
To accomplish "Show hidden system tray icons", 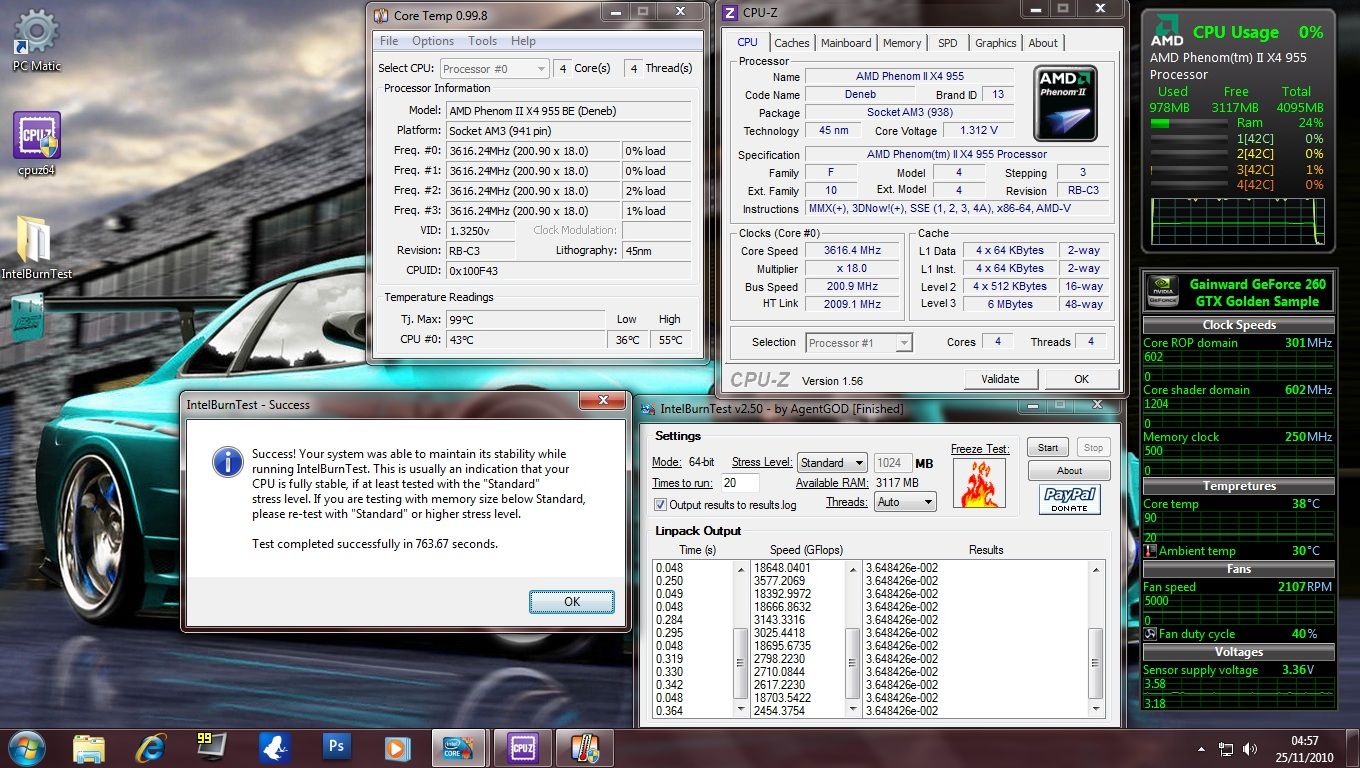I will [x=1202, y=748].
